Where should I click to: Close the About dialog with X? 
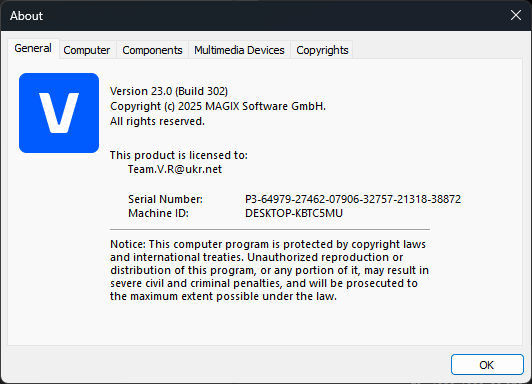pos(516,15)
